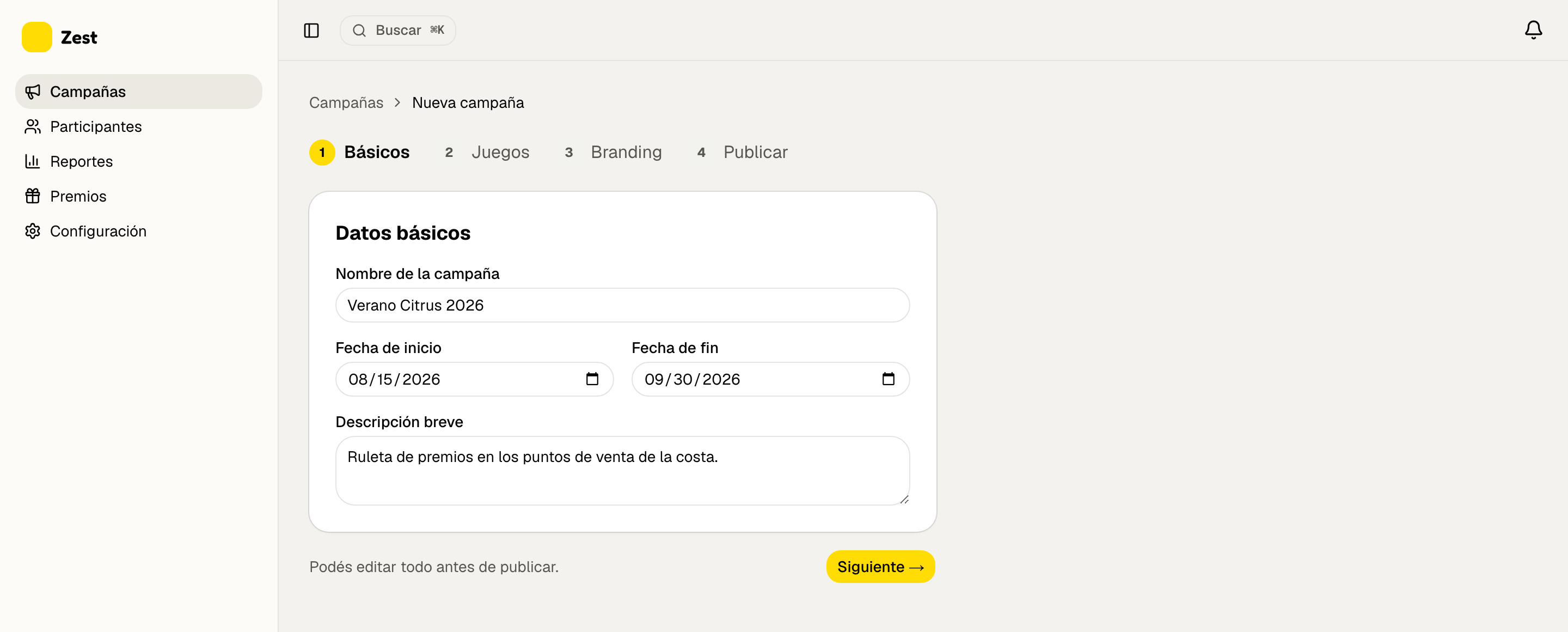Click the Siguiente button
1568x632 pixels.
880,567
